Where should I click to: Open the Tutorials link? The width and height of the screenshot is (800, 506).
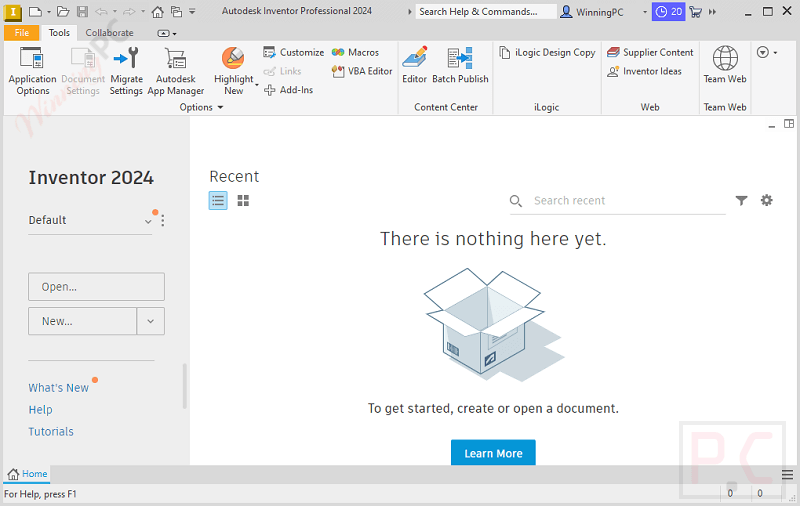pyautogui.click(x=51, y=432)
